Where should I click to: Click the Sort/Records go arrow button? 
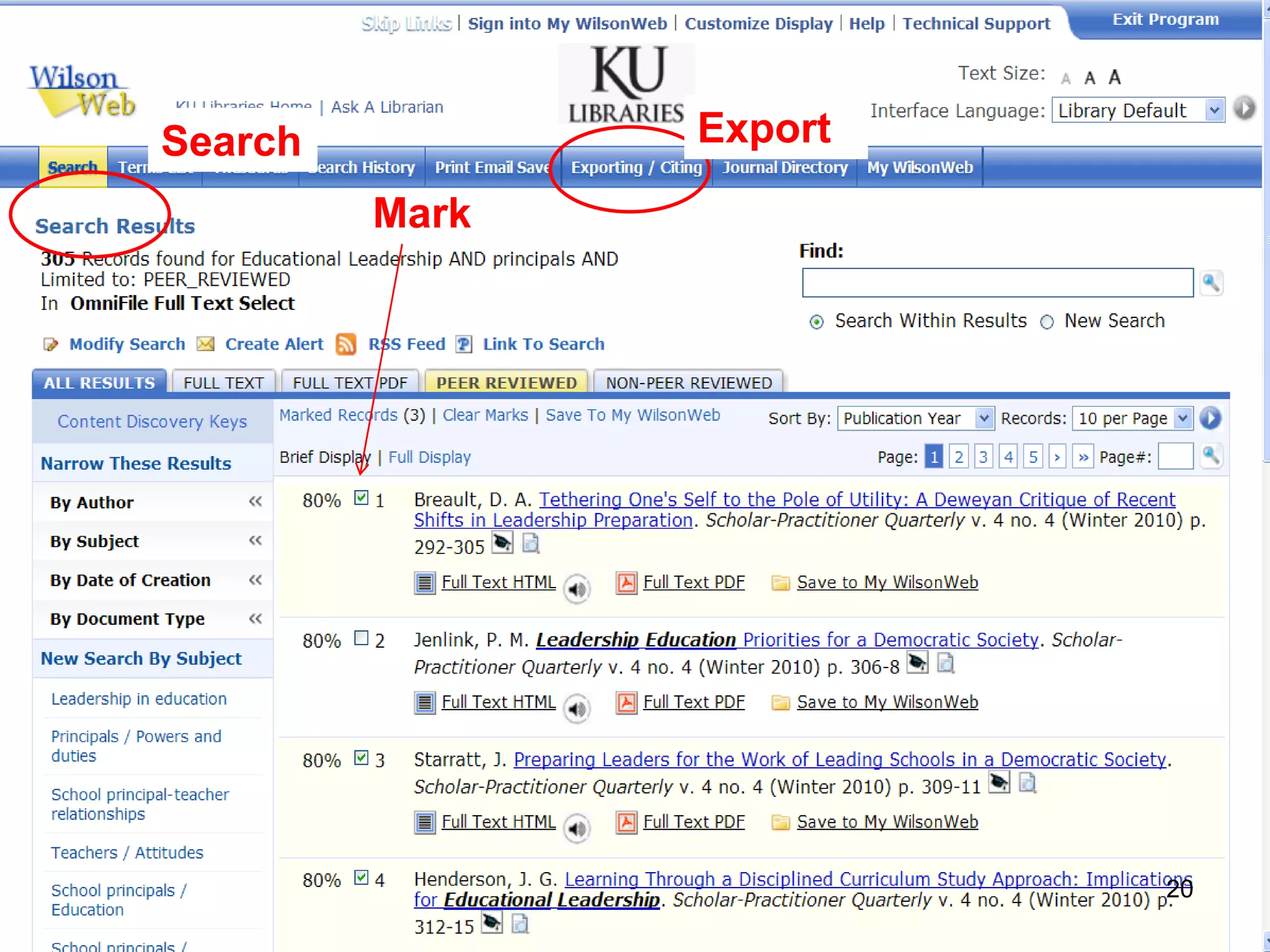point(1210,418)
